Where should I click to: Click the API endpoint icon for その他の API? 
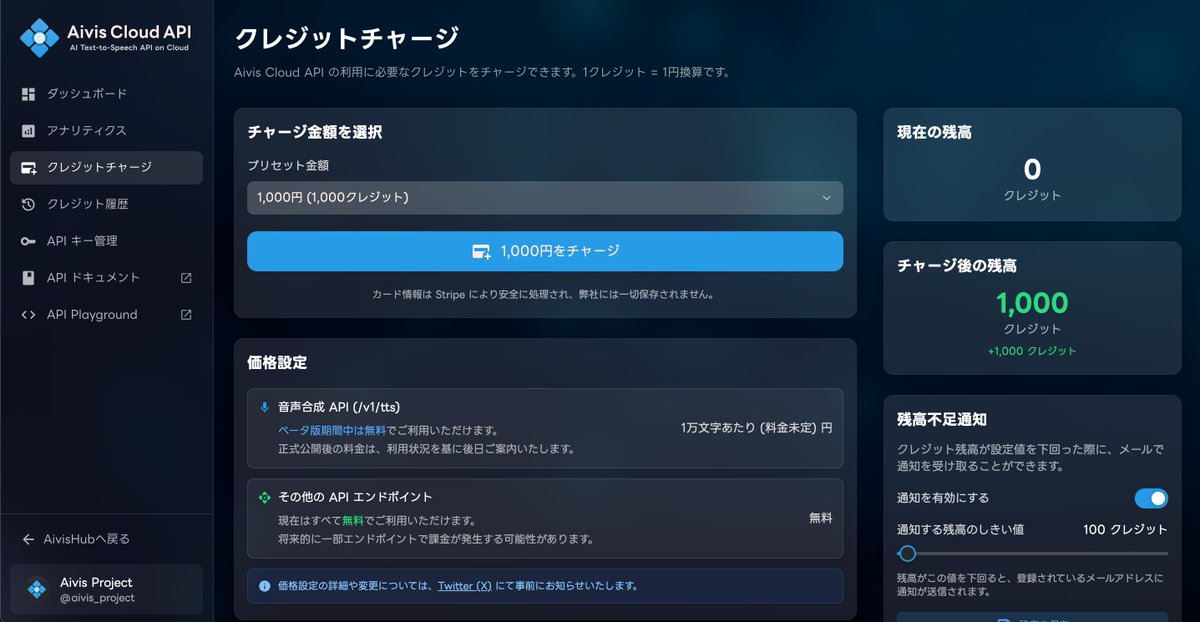(264, 497)
